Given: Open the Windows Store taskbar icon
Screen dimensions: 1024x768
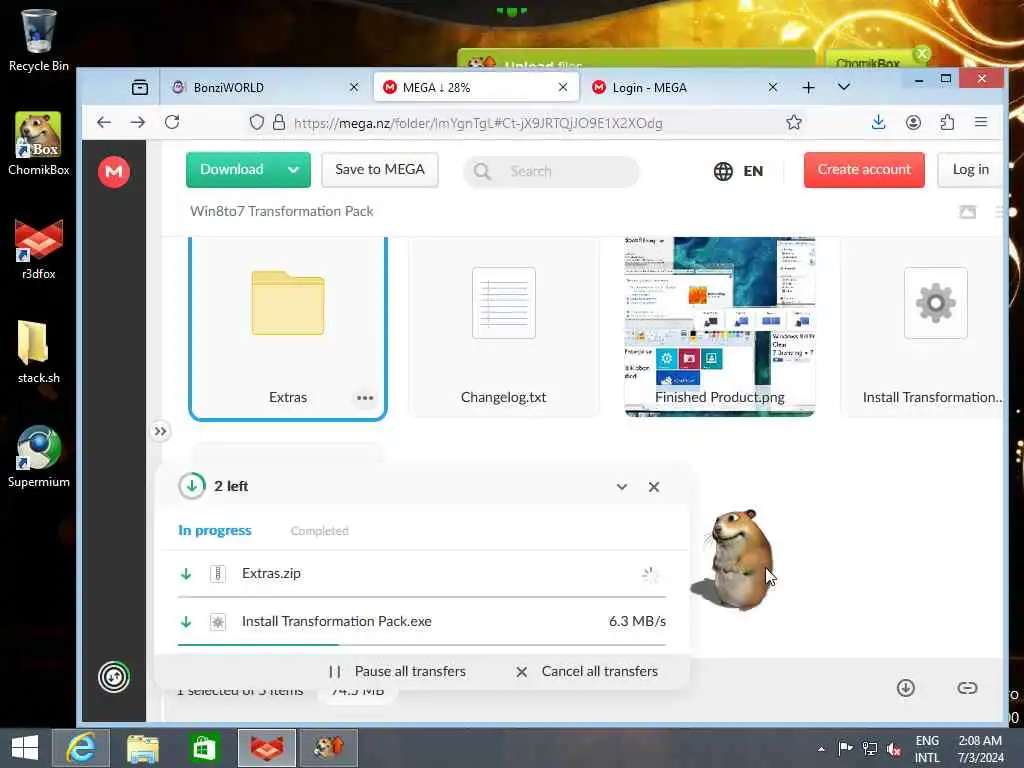Looking at the screenshot, I should pos(204,748).
